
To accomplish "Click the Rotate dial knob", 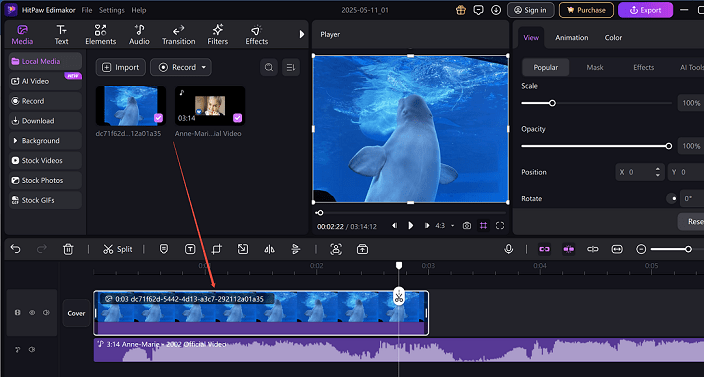I will tap(672, 198).
